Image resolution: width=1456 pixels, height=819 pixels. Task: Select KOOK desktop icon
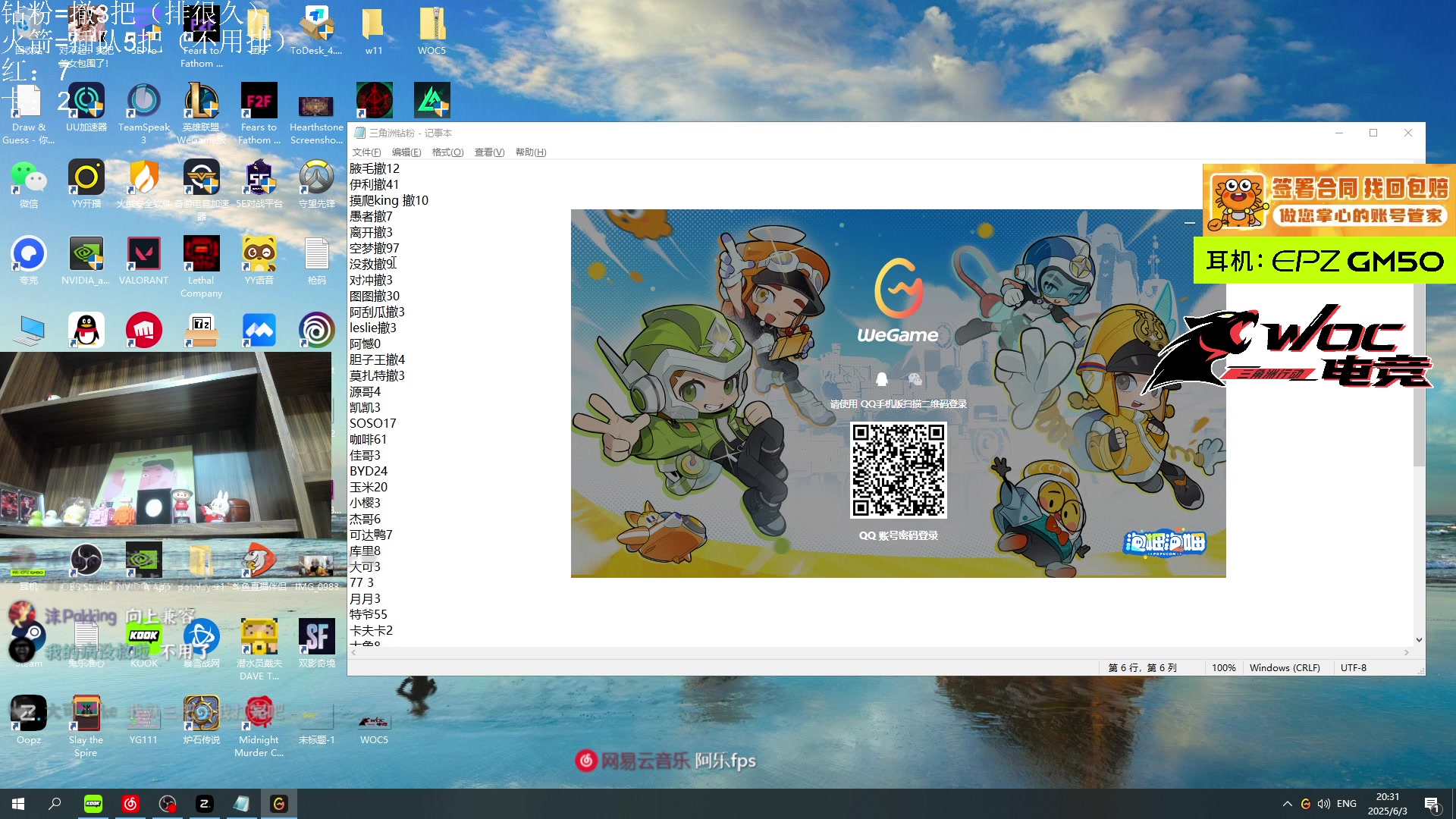(x=143, y=644)
